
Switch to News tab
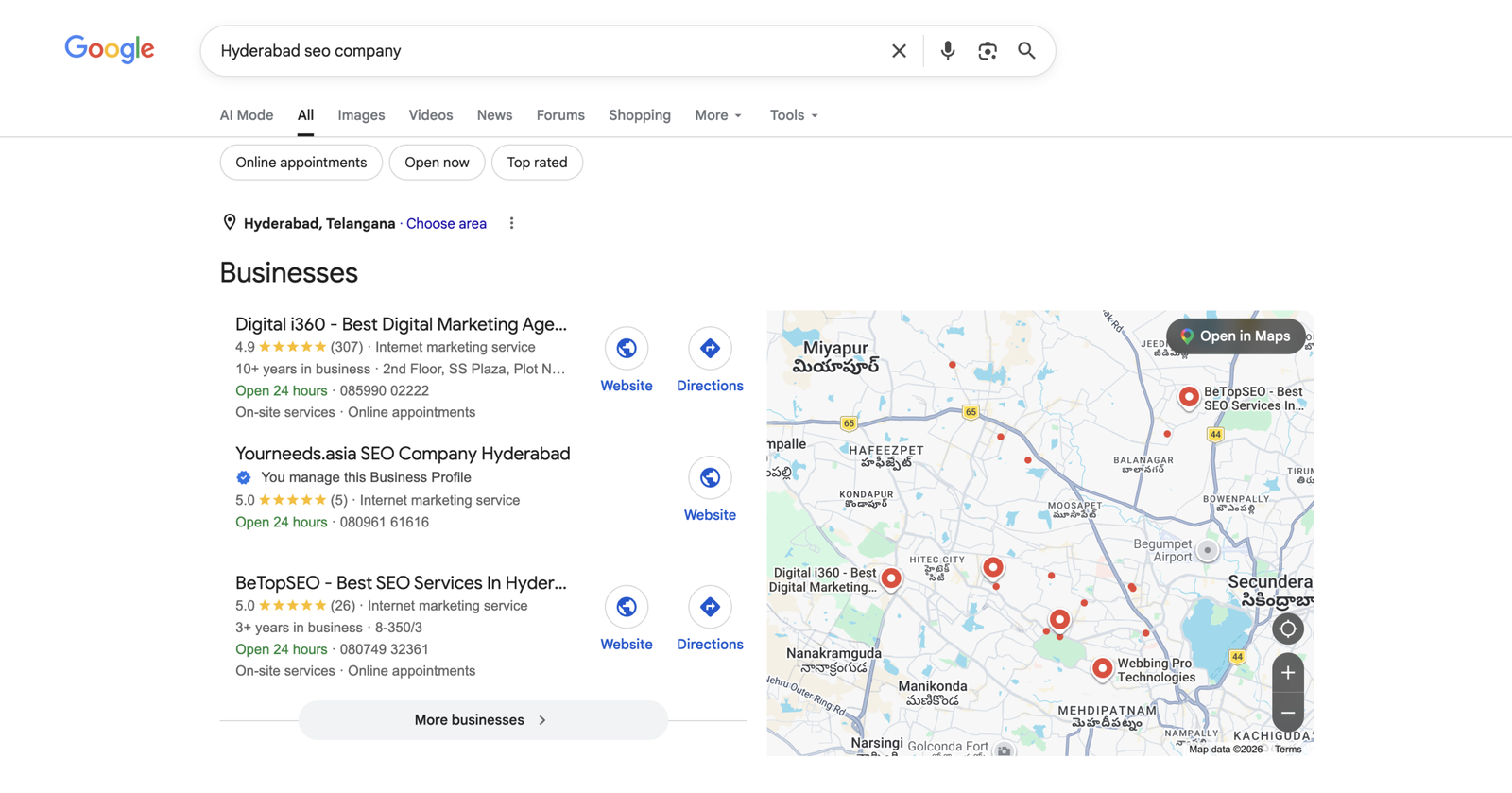coord(494,115)
